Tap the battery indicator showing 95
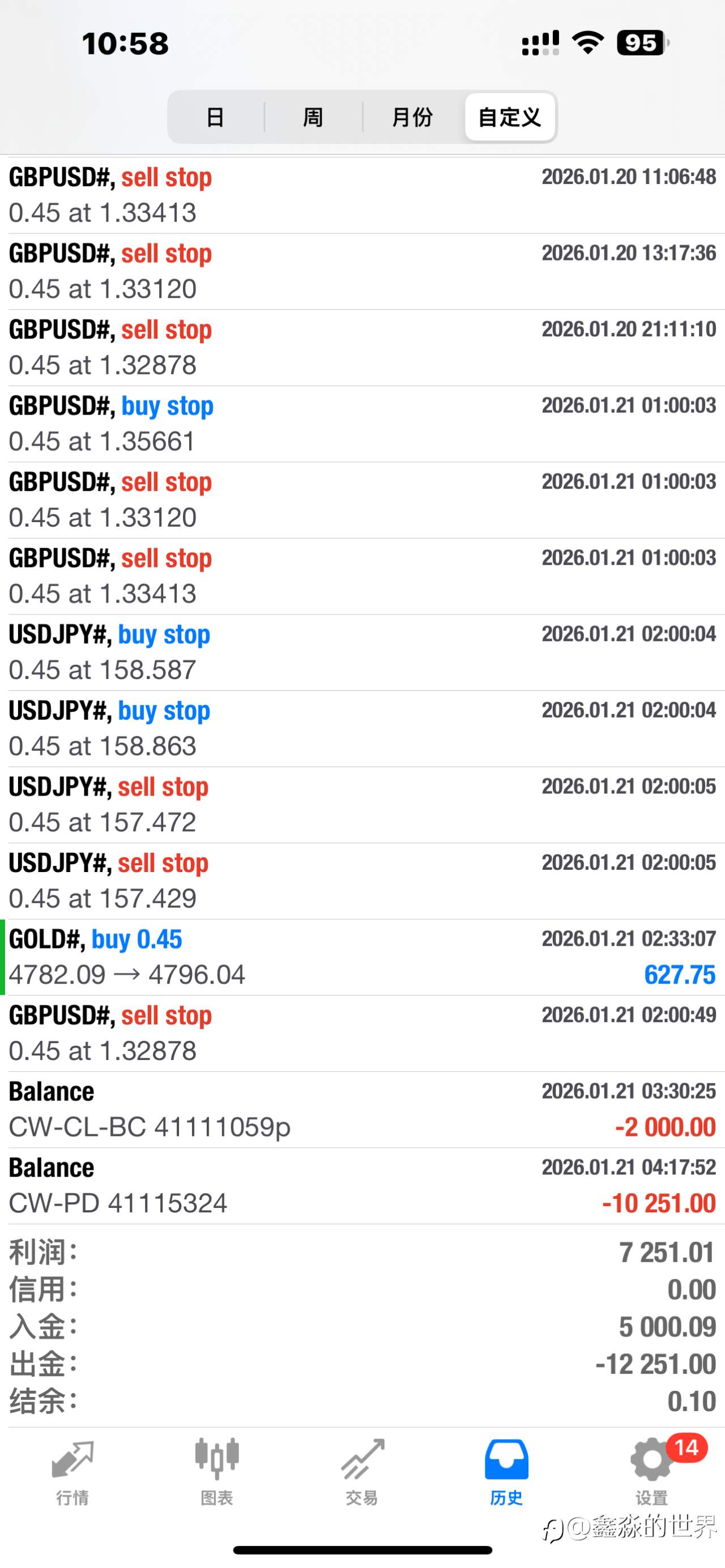Viewport: 725px width, 1568px height. pyautogui.click(x=642, y=42)
